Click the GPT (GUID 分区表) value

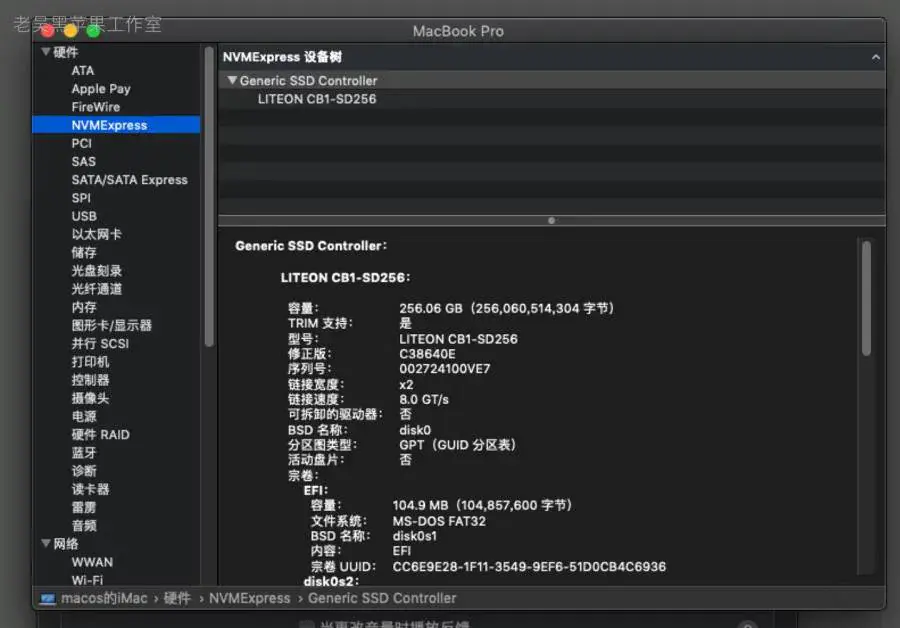pos(458,445)
